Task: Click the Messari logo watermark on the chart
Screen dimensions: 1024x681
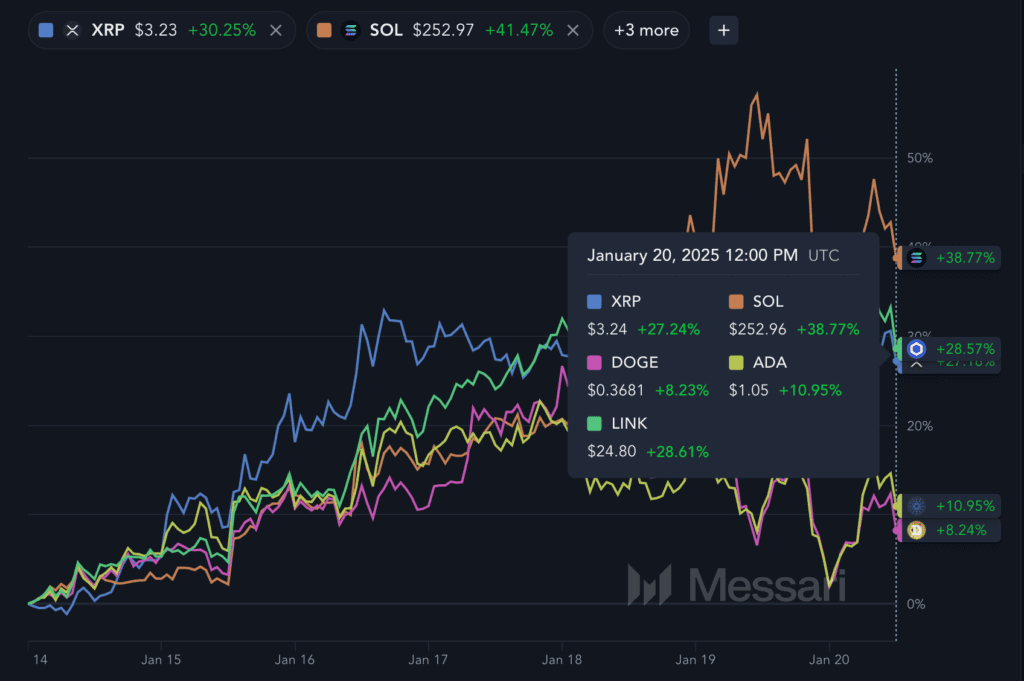Action: [736, 585]
